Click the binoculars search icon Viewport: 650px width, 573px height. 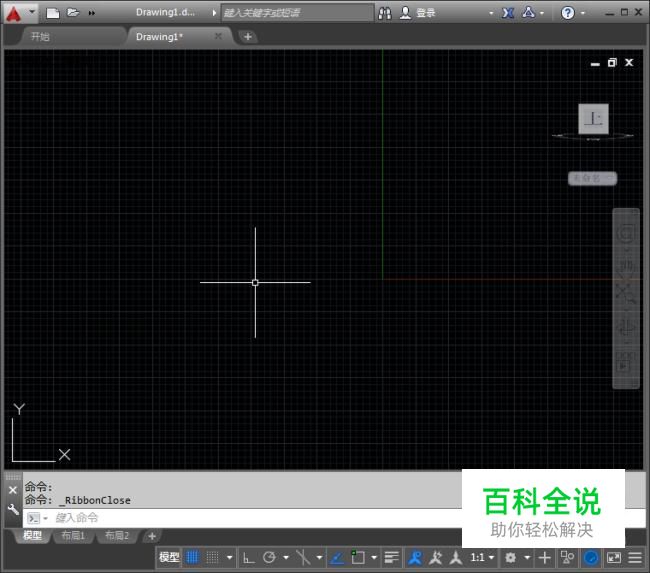(x=385, y=13)
